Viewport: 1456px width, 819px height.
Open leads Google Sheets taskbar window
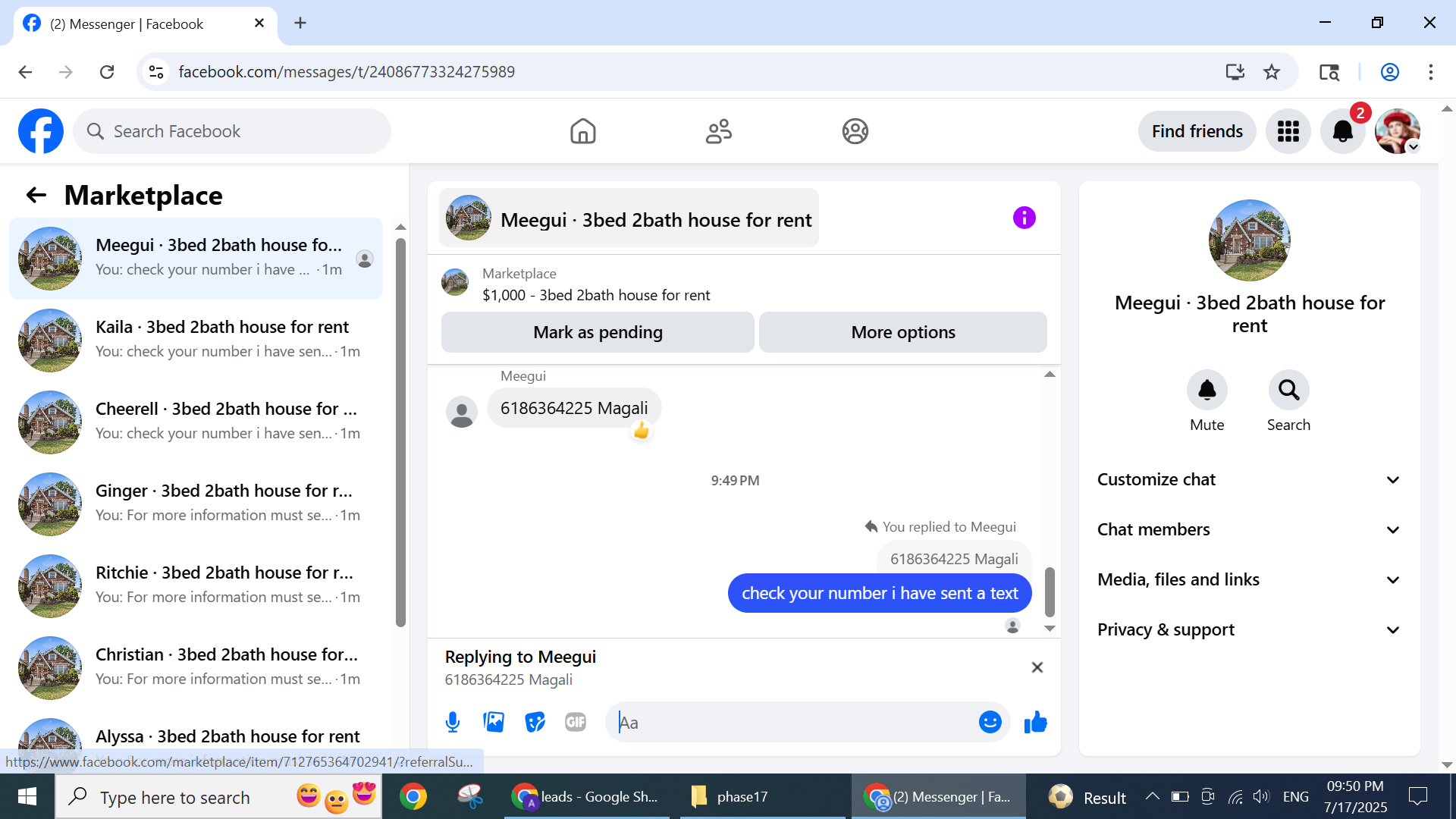pos(587,796)
